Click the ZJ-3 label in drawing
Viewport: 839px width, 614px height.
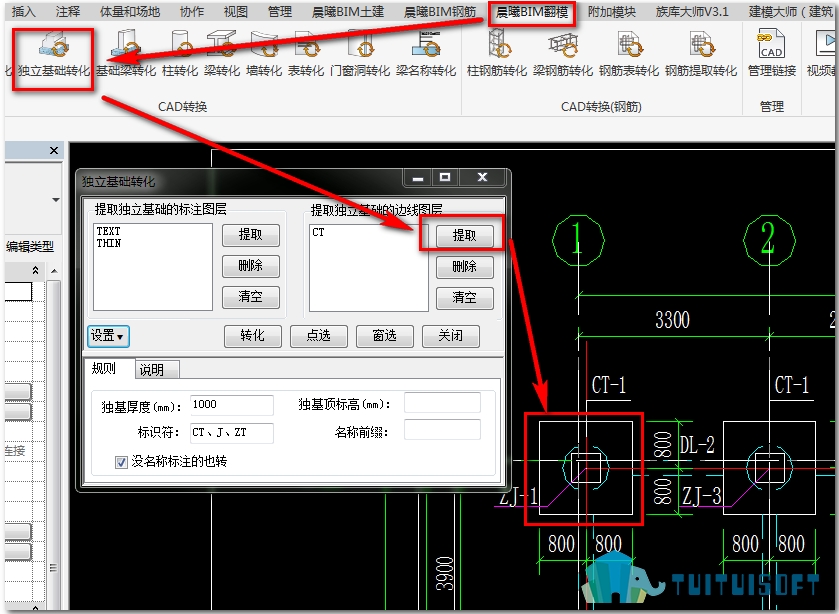point(702,496)
